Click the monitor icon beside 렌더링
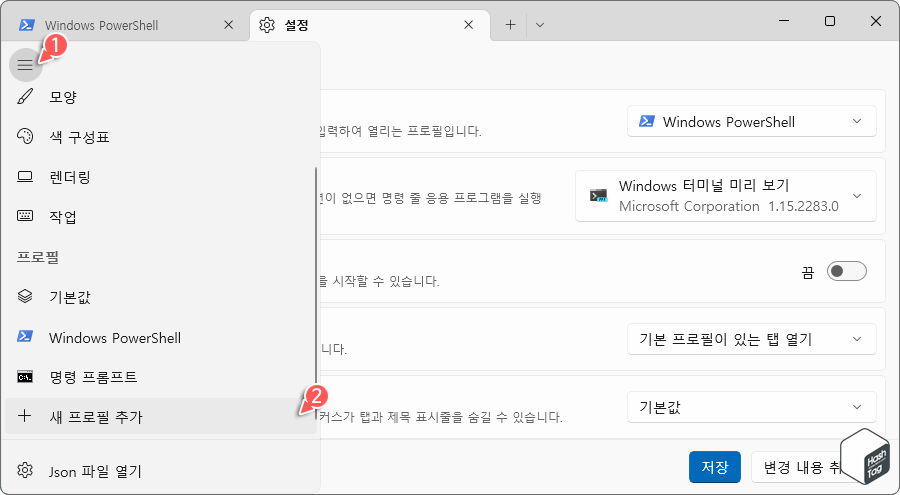The image size is (900, 495). click(x=25, y=177)
